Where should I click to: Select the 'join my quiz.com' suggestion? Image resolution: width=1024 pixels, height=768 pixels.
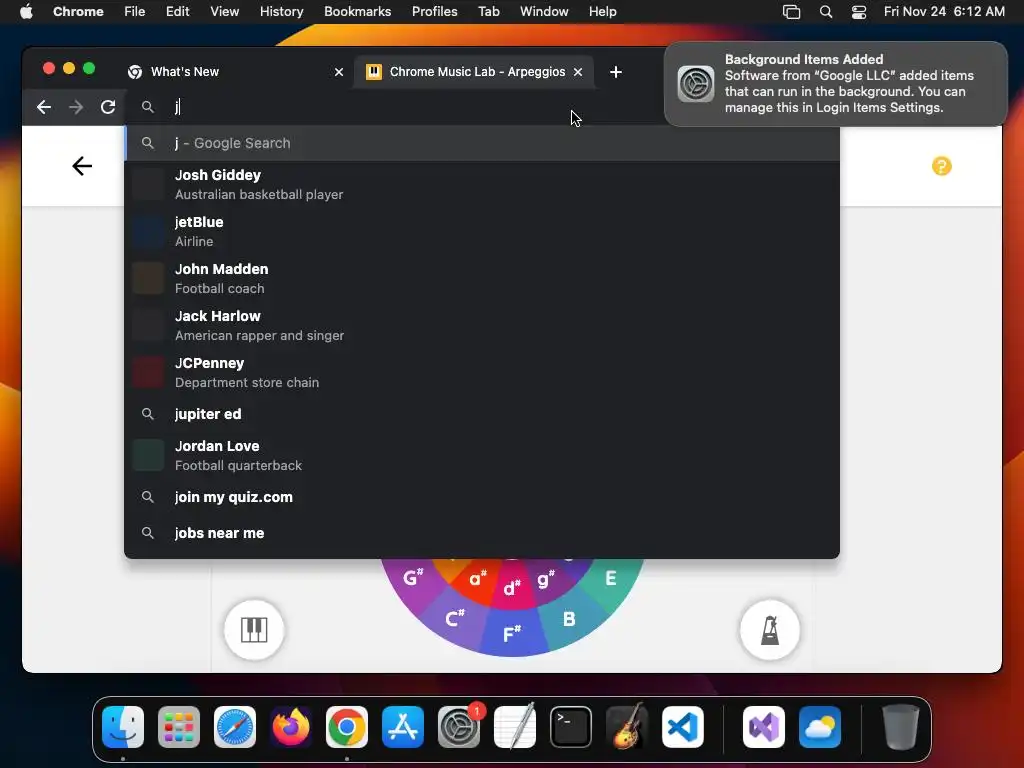pos(482,497)
